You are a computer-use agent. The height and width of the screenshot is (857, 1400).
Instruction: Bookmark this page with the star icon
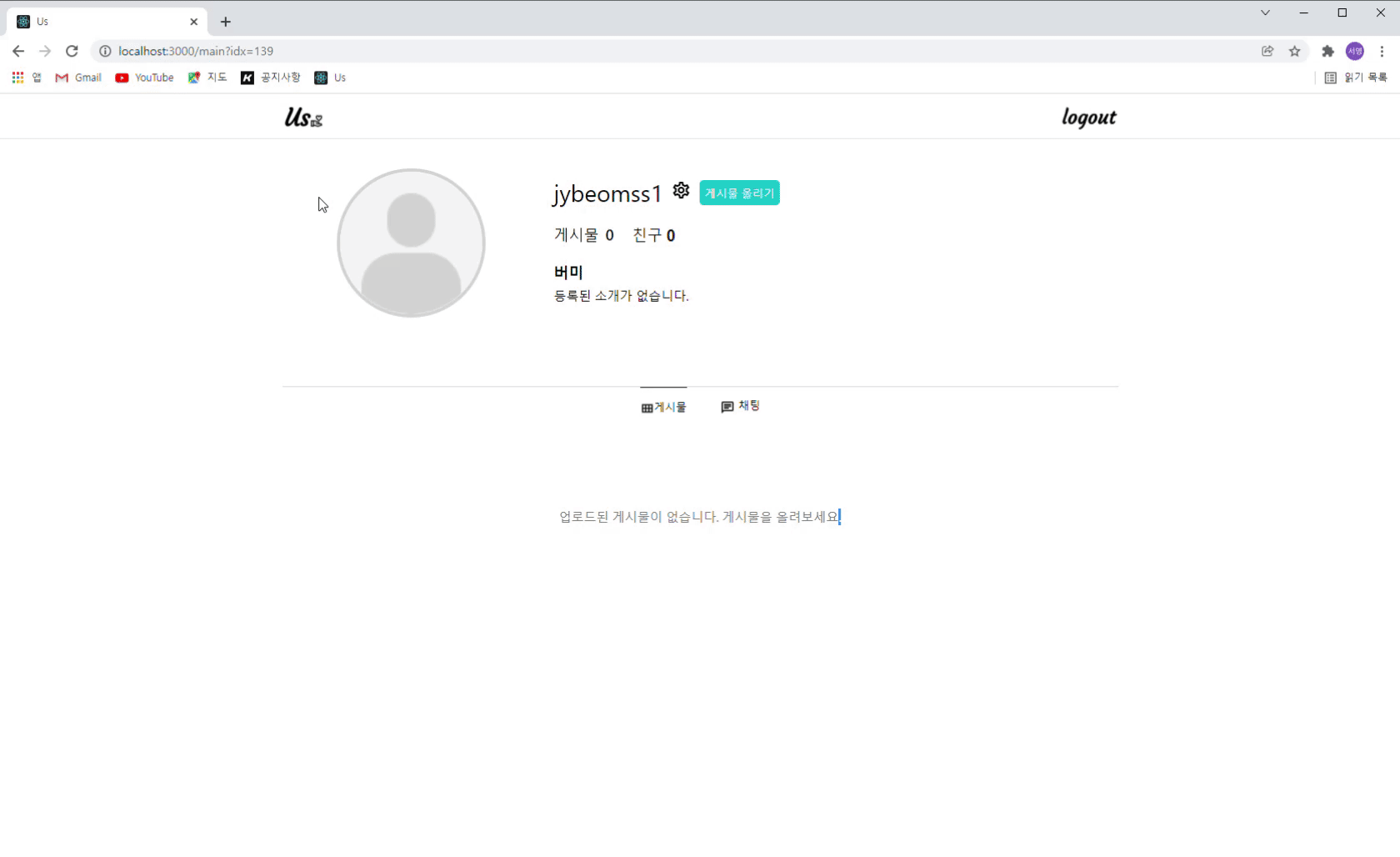tap(1294, 51)
